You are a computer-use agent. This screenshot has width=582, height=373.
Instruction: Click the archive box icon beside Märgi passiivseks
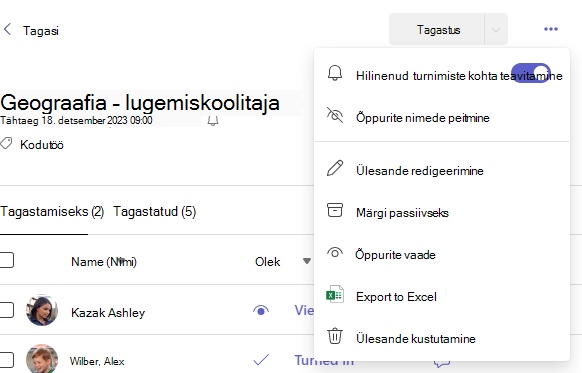pyautogui.click(x=335, y=210)
